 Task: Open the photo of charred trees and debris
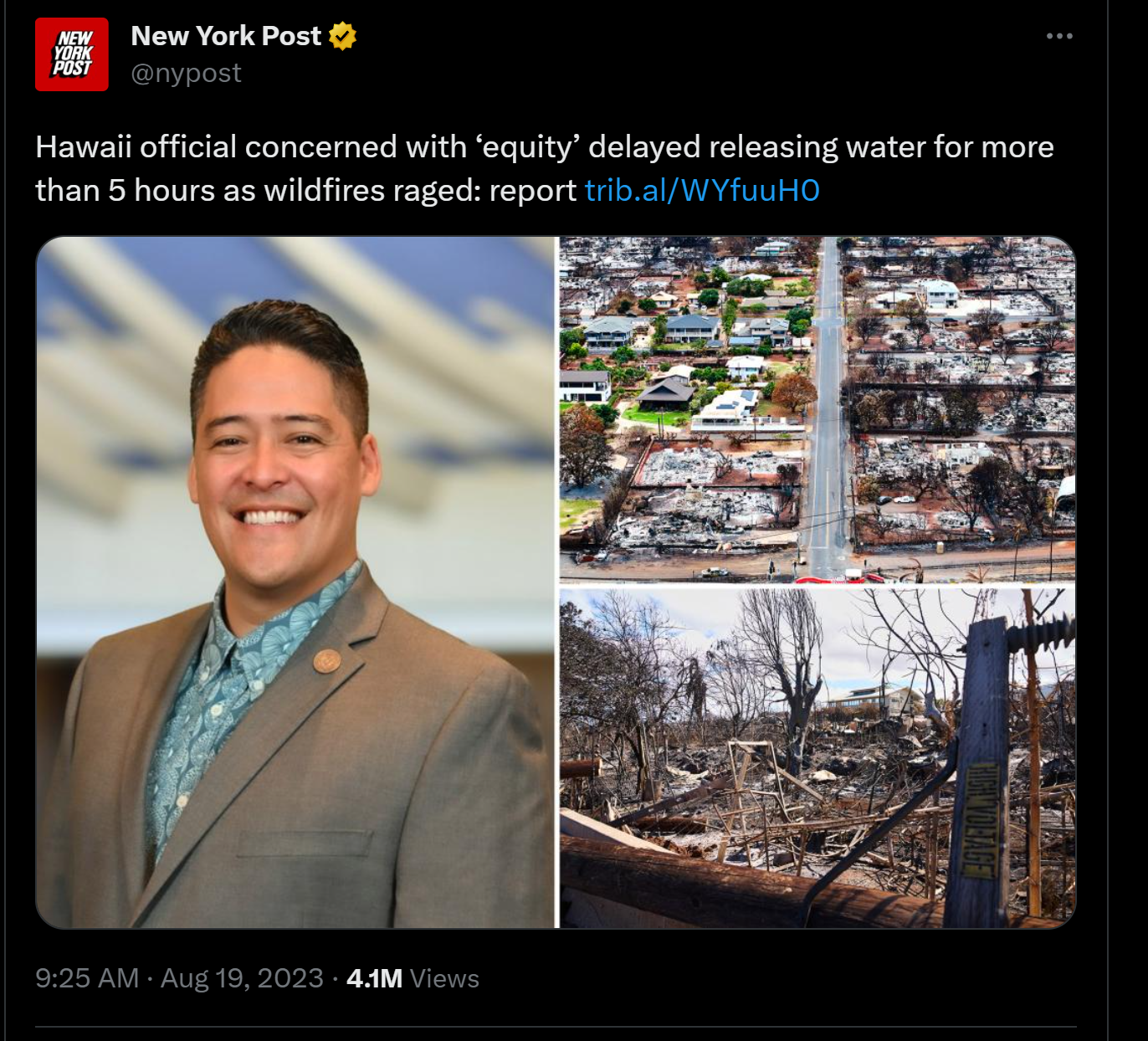[x=817, y=758]
